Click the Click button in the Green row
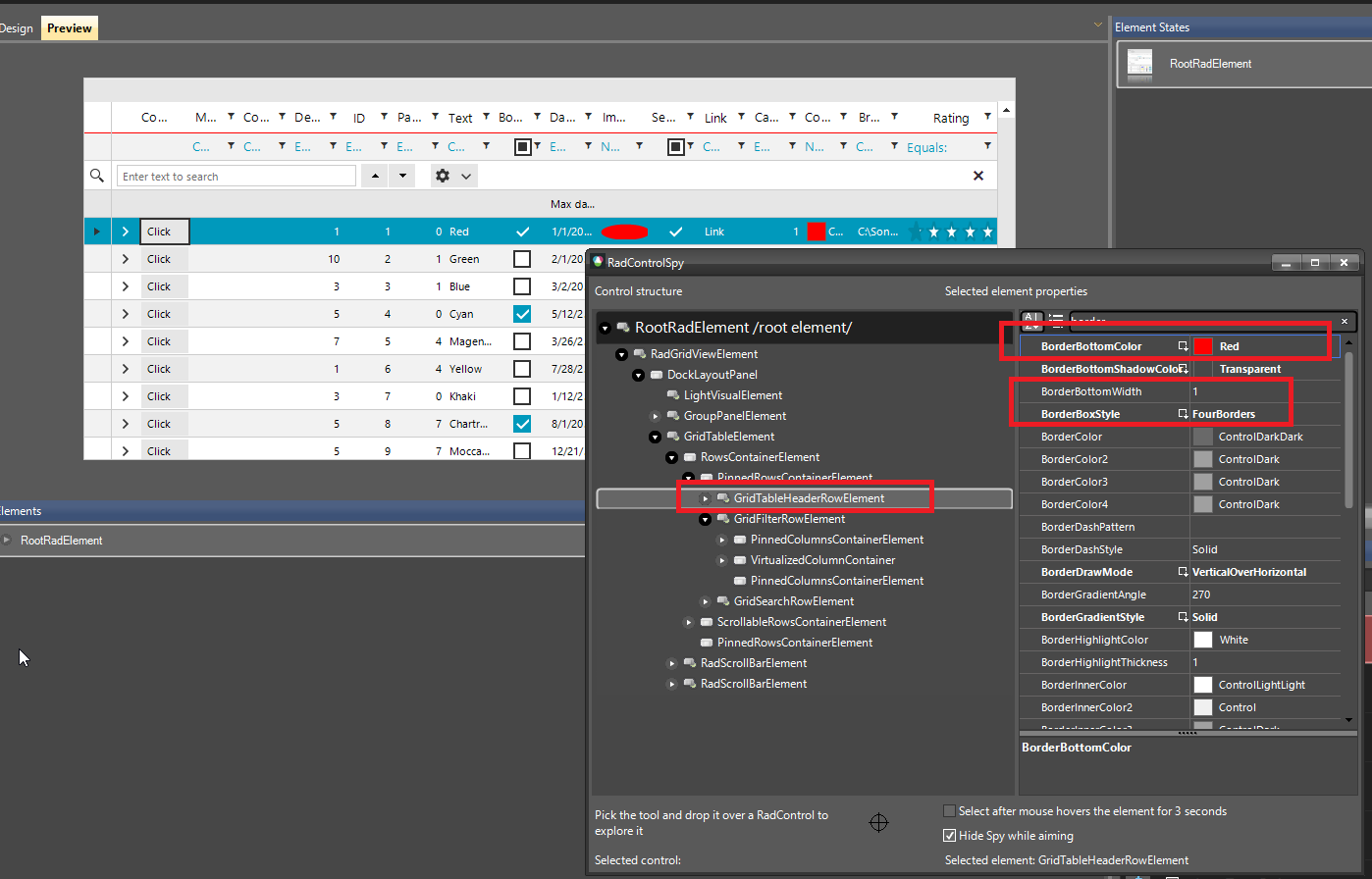The image size is (1372, 879). [164, 258]
